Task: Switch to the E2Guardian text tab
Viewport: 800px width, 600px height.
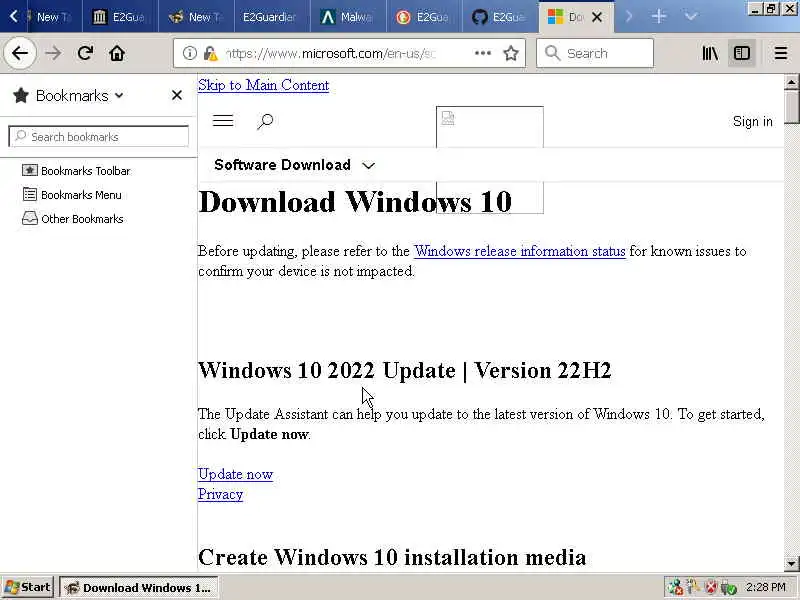Action: tap(272, 17)
